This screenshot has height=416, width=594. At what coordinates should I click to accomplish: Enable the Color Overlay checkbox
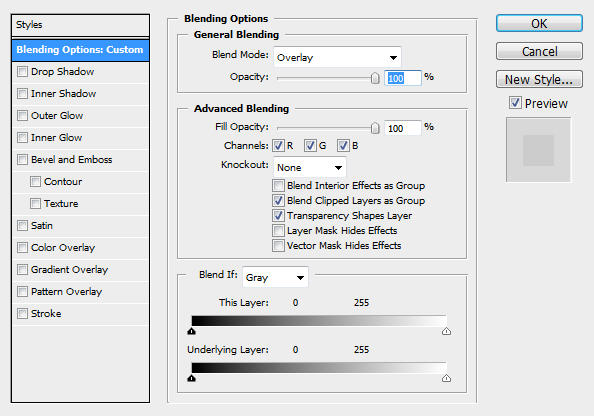(22, 247)
